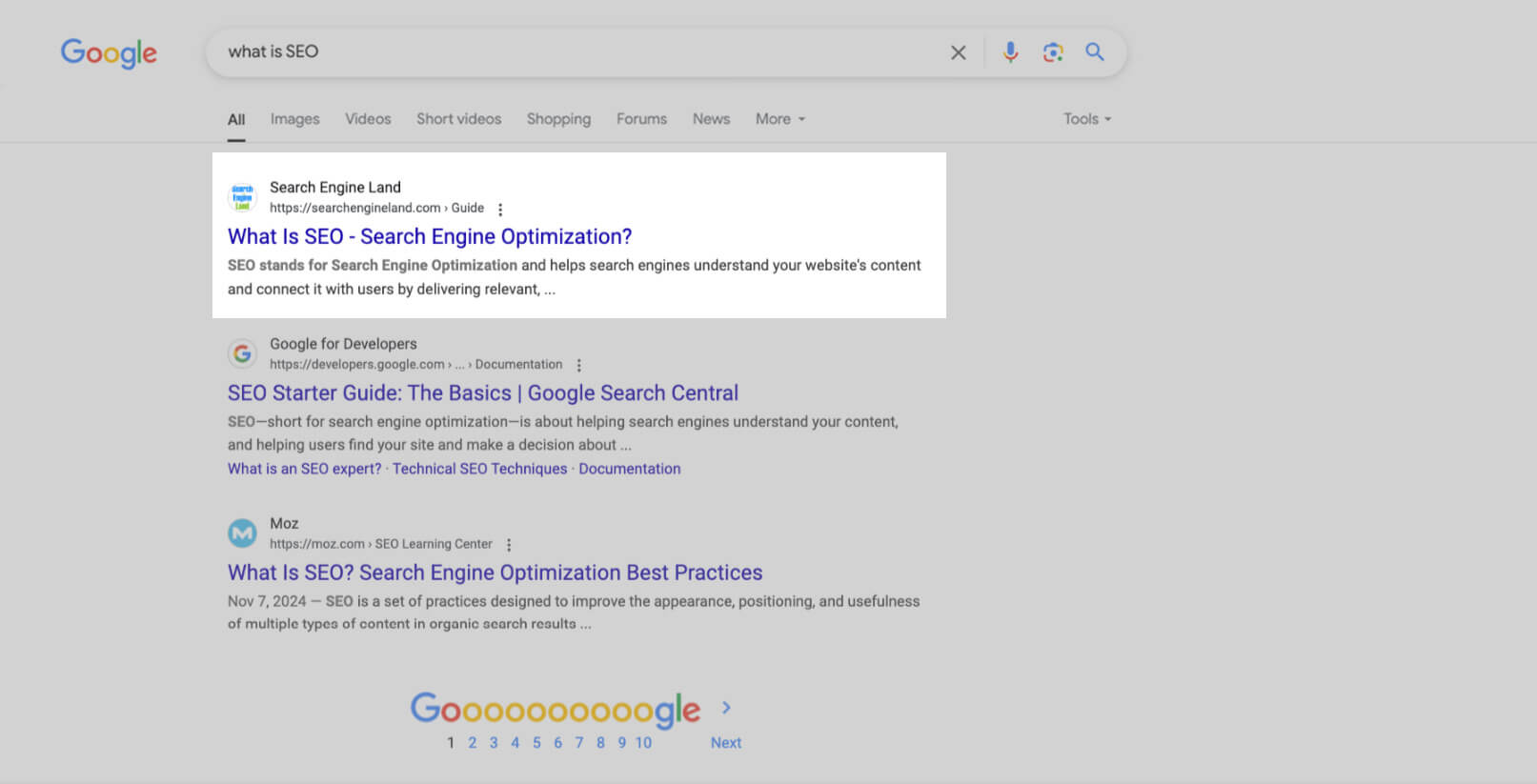Click the 'Moz' site name
The height and width of the screenshot is (784, 1537).
click(284, 524)
